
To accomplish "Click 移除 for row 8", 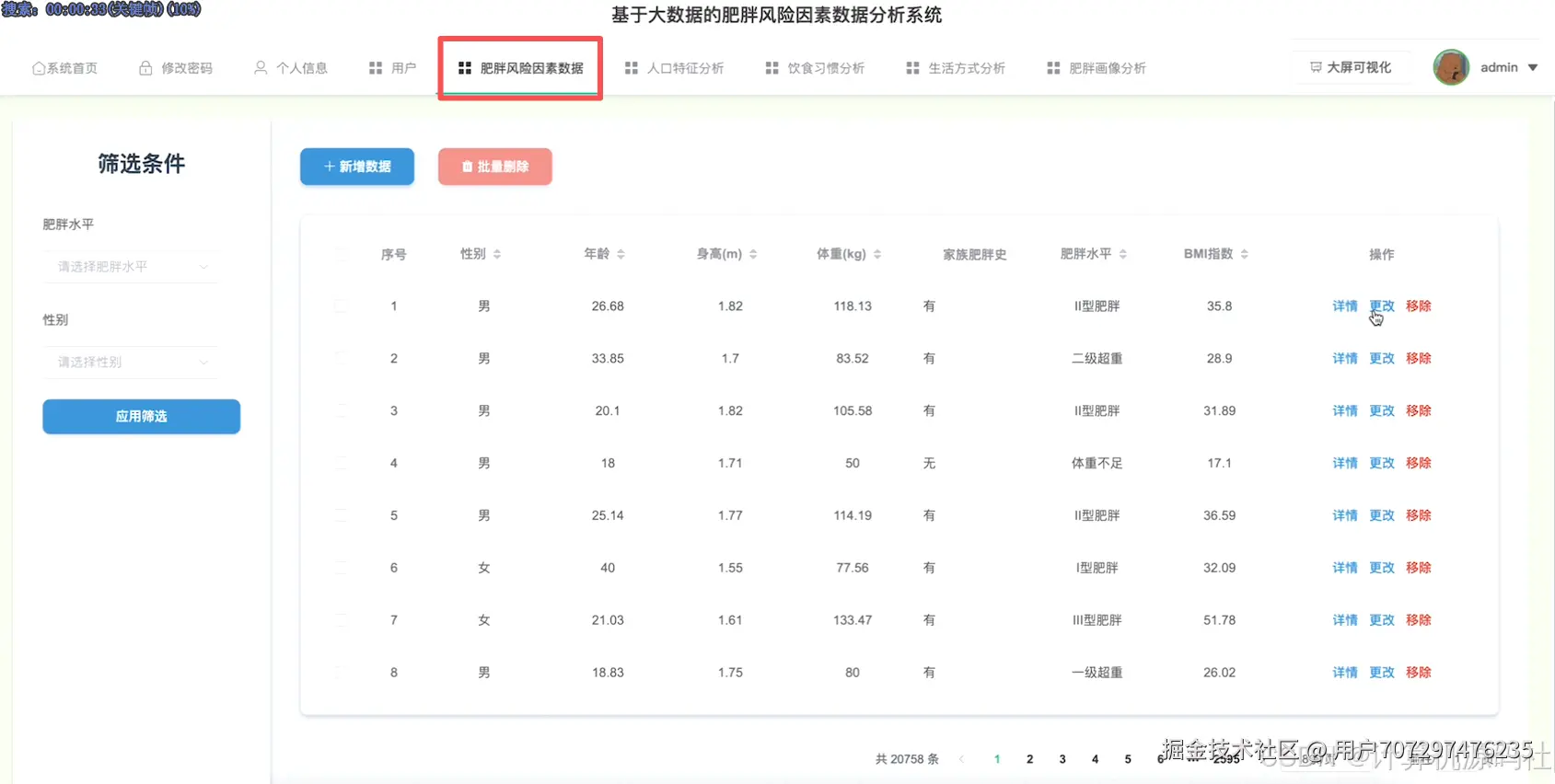I will [1419, 674].
